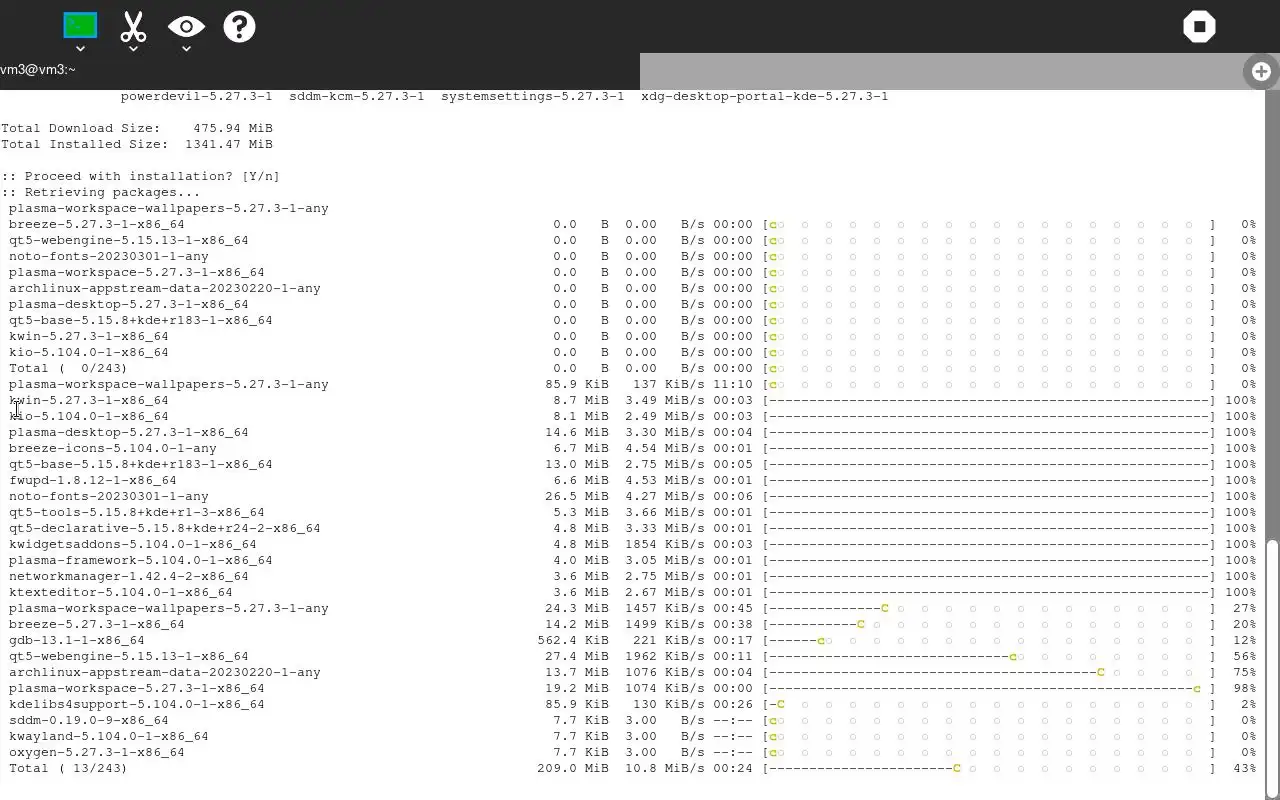
Task: Click '98%' plasma-workspace percentage
Action: tap(1245, 688)
